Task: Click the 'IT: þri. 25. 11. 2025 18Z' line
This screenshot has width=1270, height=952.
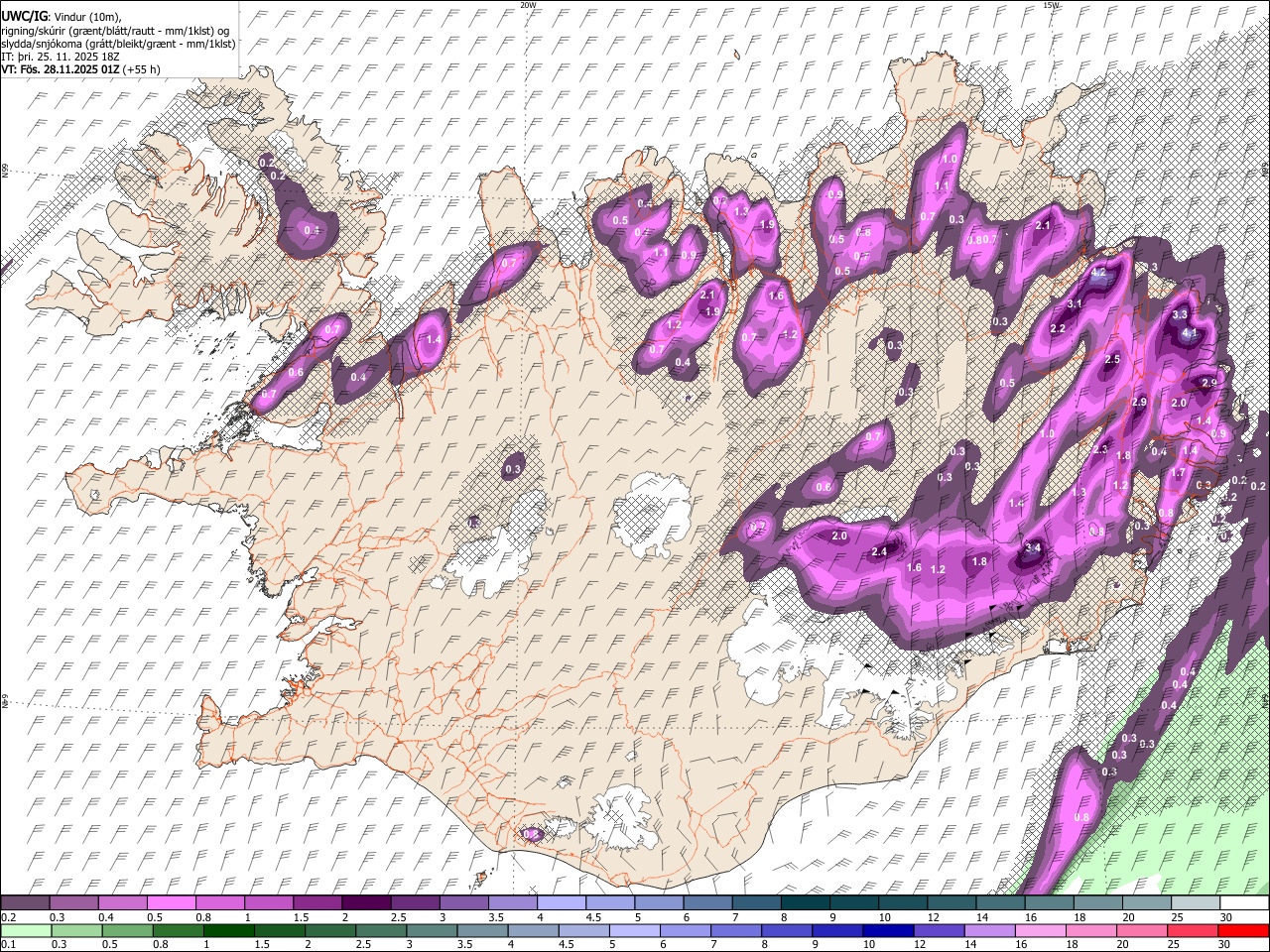Action: click(61, 57)
